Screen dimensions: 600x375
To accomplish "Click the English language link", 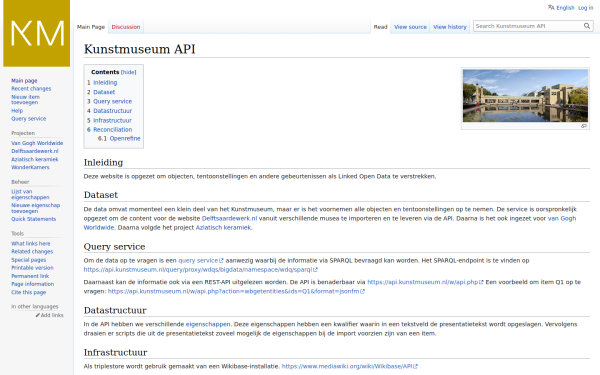I will click(x=565, y=8).
